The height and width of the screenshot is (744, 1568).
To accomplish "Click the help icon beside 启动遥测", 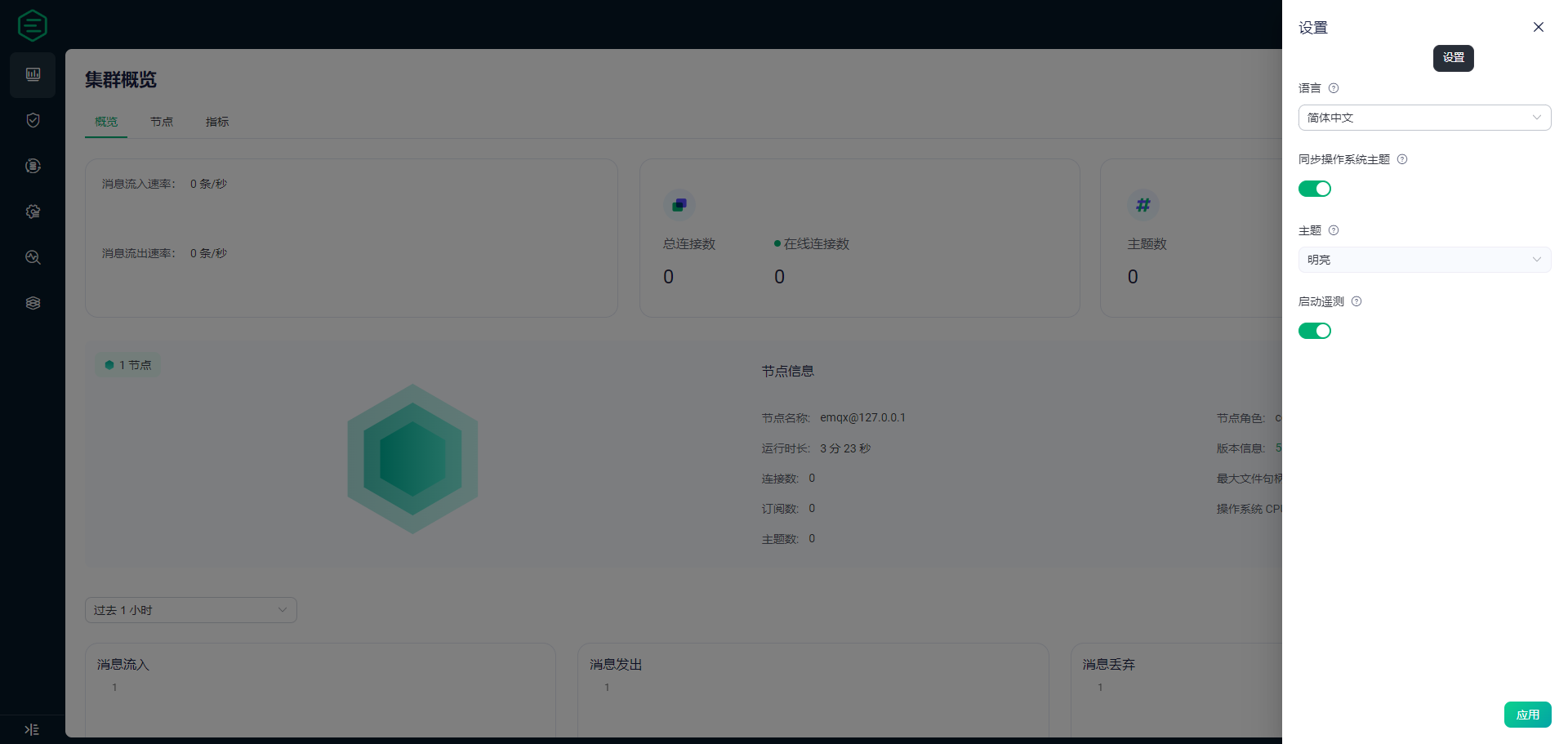I will (x=1356, y=301).
